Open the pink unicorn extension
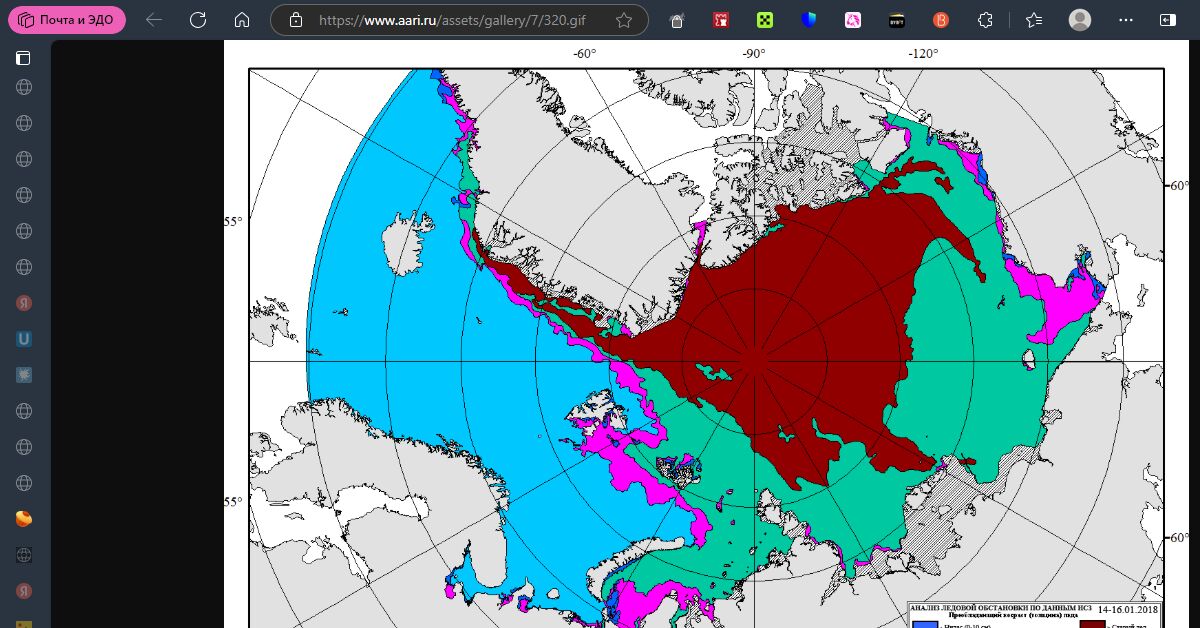The width and height of the screenshot is (1200, 628). 853,20
